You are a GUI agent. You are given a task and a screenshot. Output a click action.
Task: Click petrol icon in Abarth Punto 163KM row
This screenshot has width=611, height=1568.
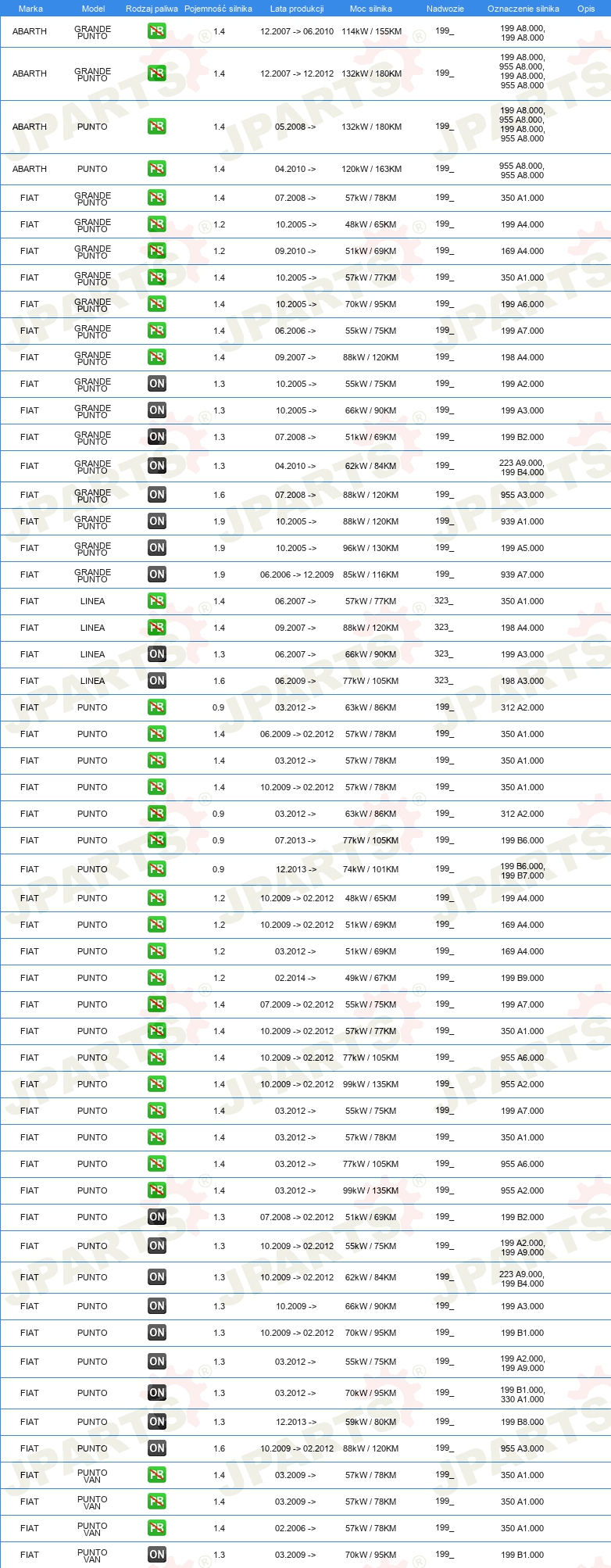point(156,169)
